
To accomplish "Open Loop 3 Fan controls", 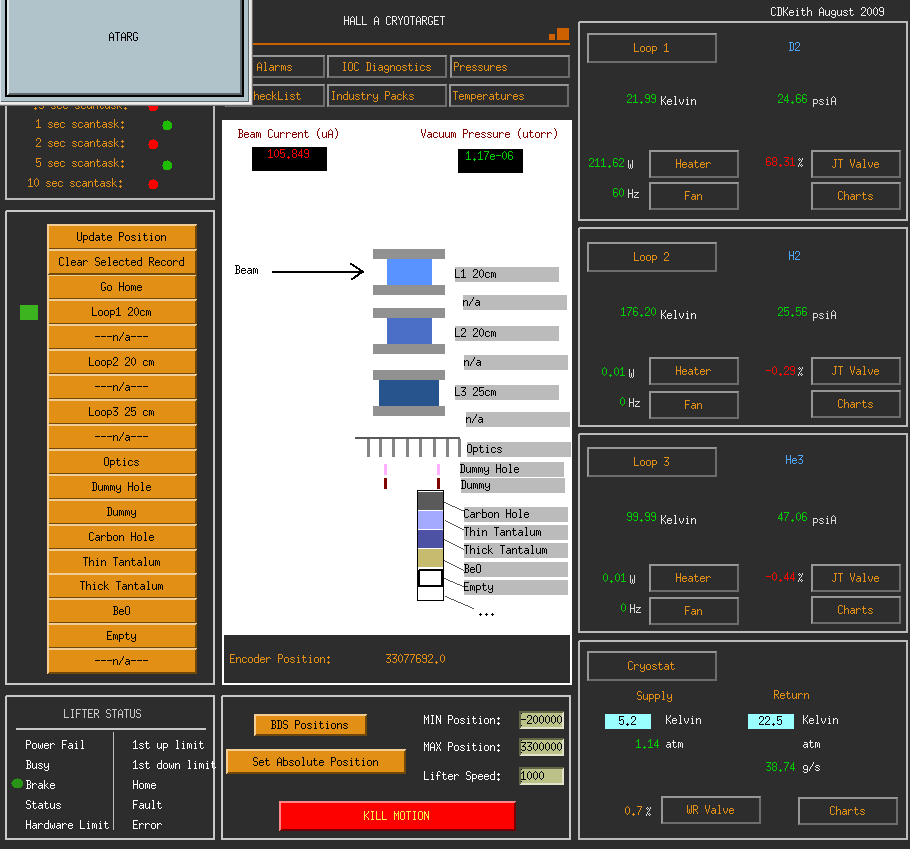I will tap(694, 610).
